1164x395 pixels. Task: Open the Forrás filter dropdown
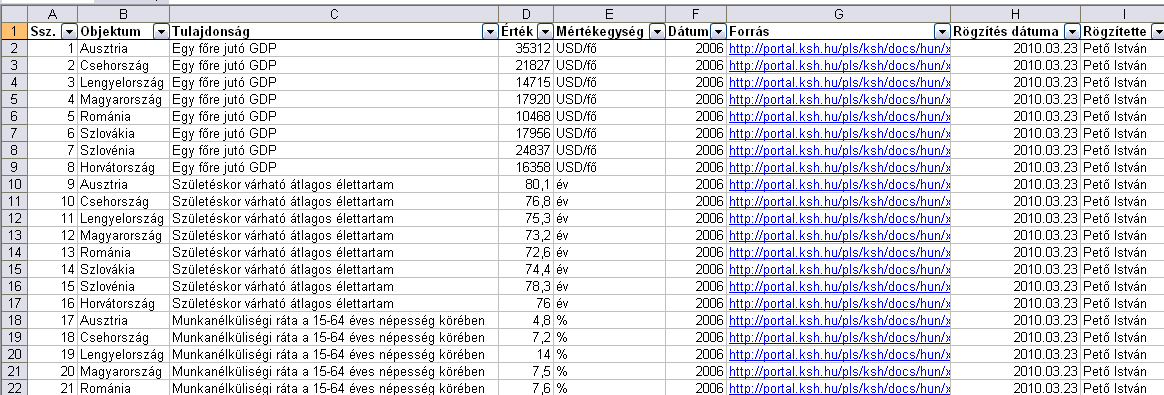(942, 31)
